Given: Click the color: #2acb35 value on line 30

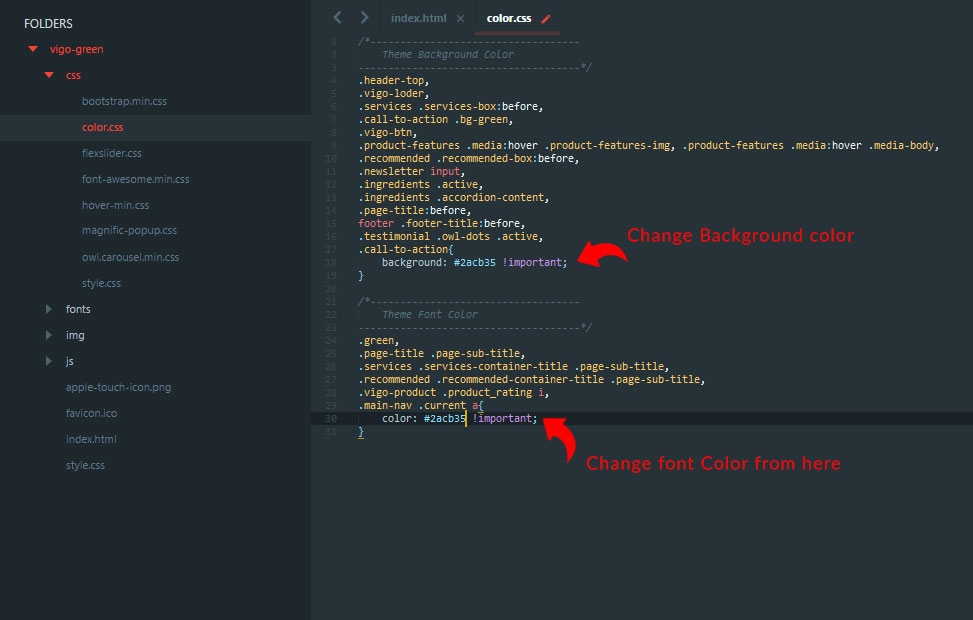Looking at the screenshot, I should point(445,419).
